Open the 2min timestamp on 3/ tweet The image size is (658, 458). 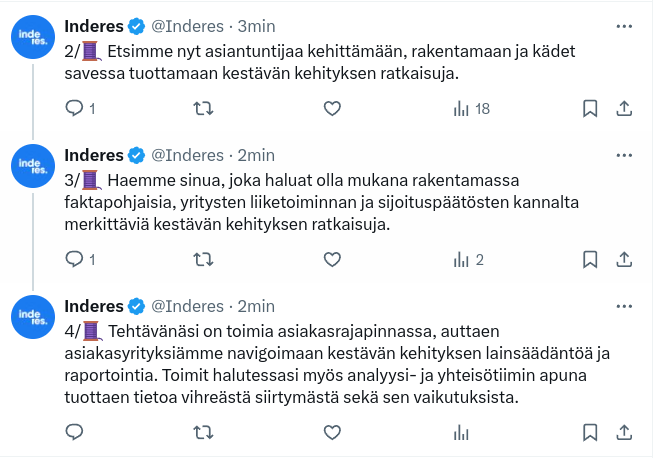point(257,155)
